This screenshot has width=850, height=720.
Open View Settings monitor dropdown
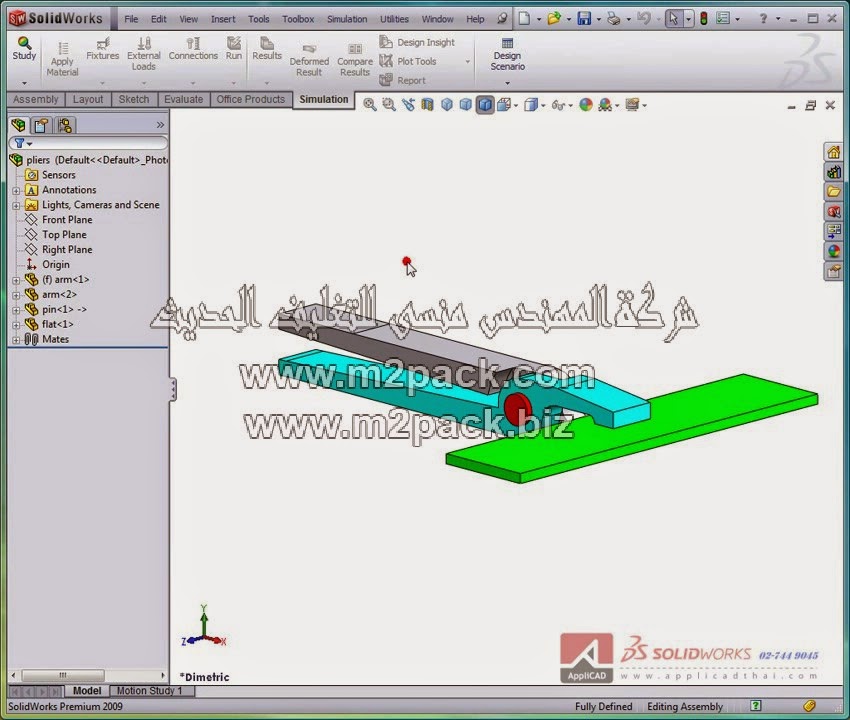tap(636, 105)
